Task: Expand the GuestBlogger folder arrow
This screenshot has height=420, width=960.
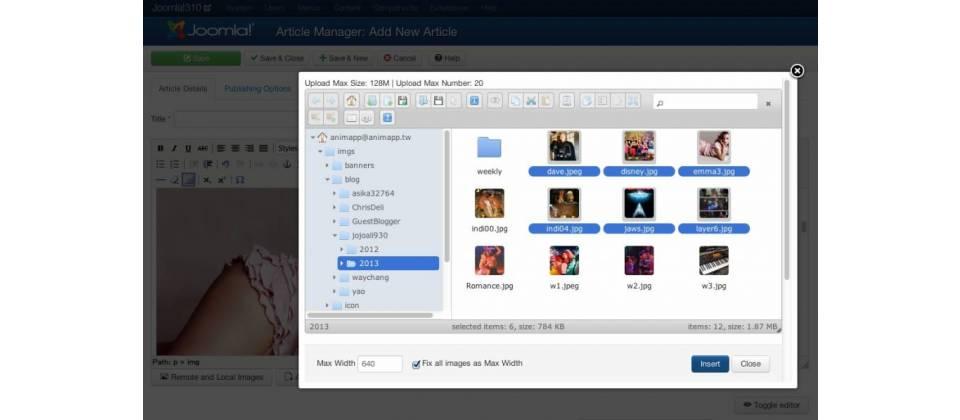Action: point(334,222)
